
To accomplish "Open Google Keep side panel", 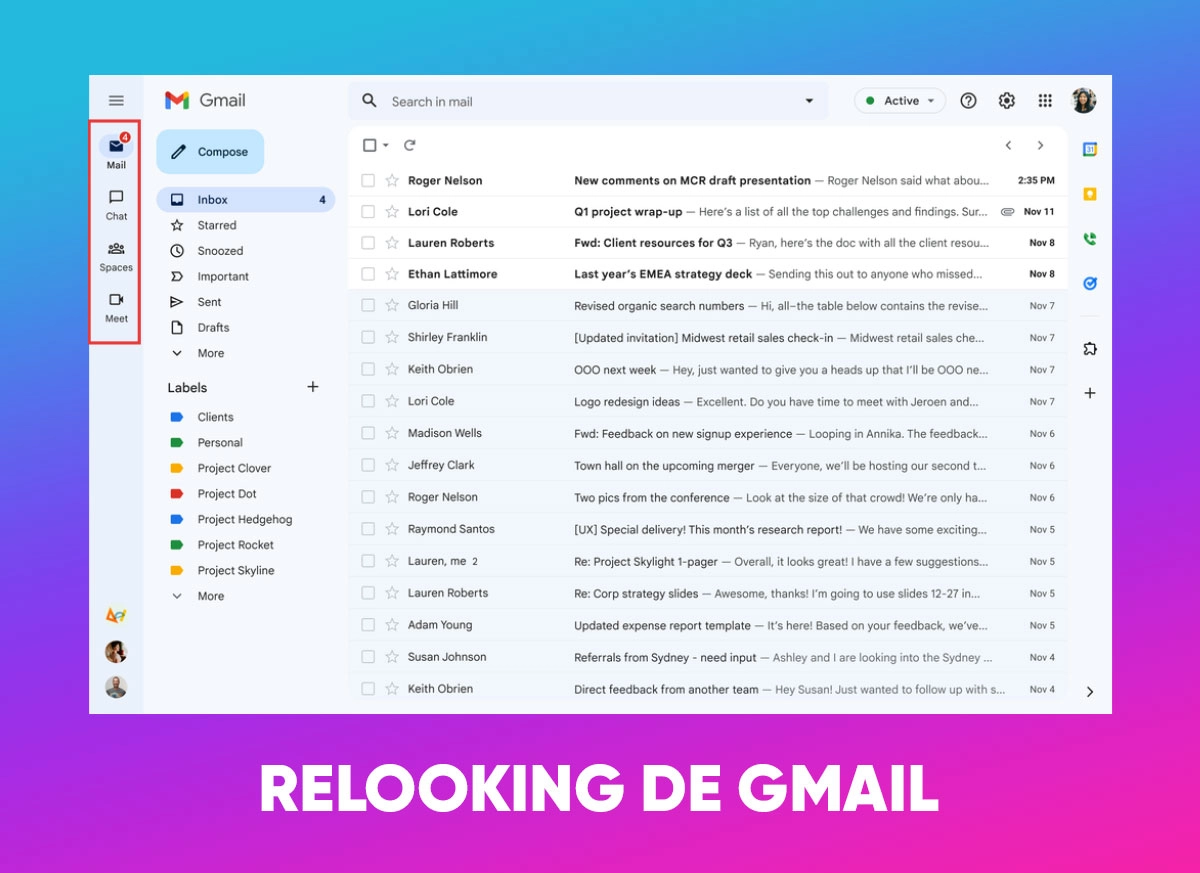I will click(1090, 194).
